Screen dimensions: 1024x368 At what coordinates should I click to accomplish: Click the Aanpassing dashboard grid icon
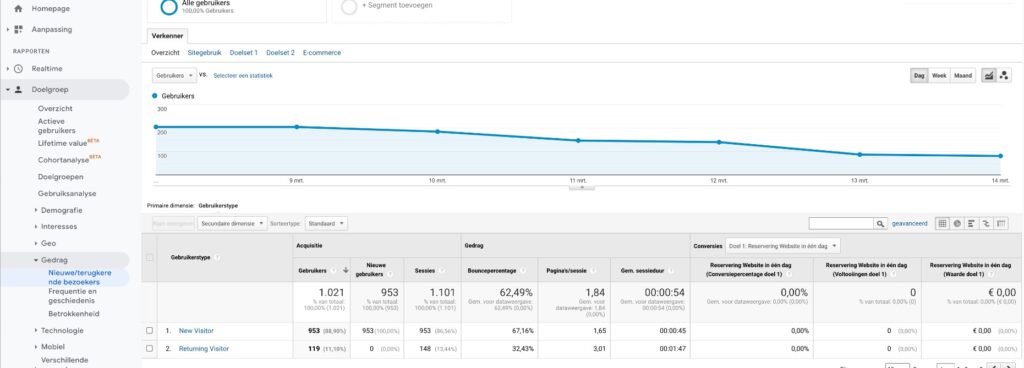point(18,29)
